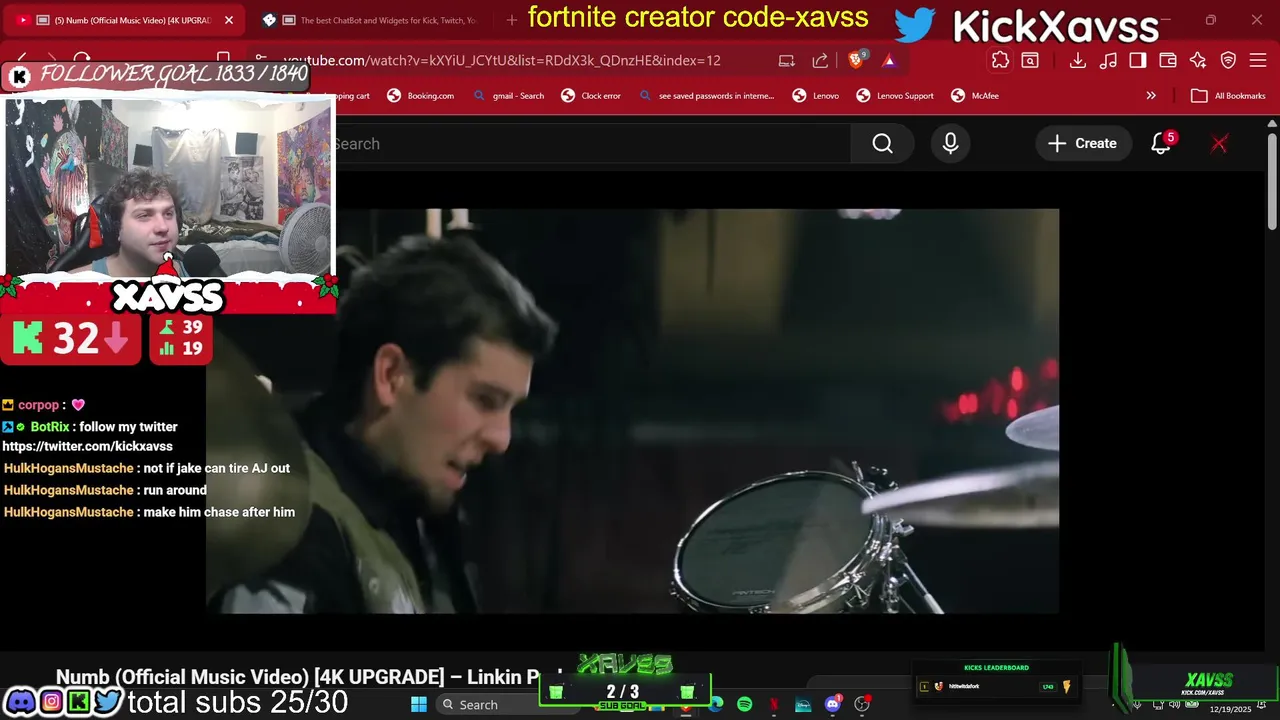This screenshot has height=720, width=1280.
Task: Click the page vertical scrollbar
Action: click(x=1272, y=180)
